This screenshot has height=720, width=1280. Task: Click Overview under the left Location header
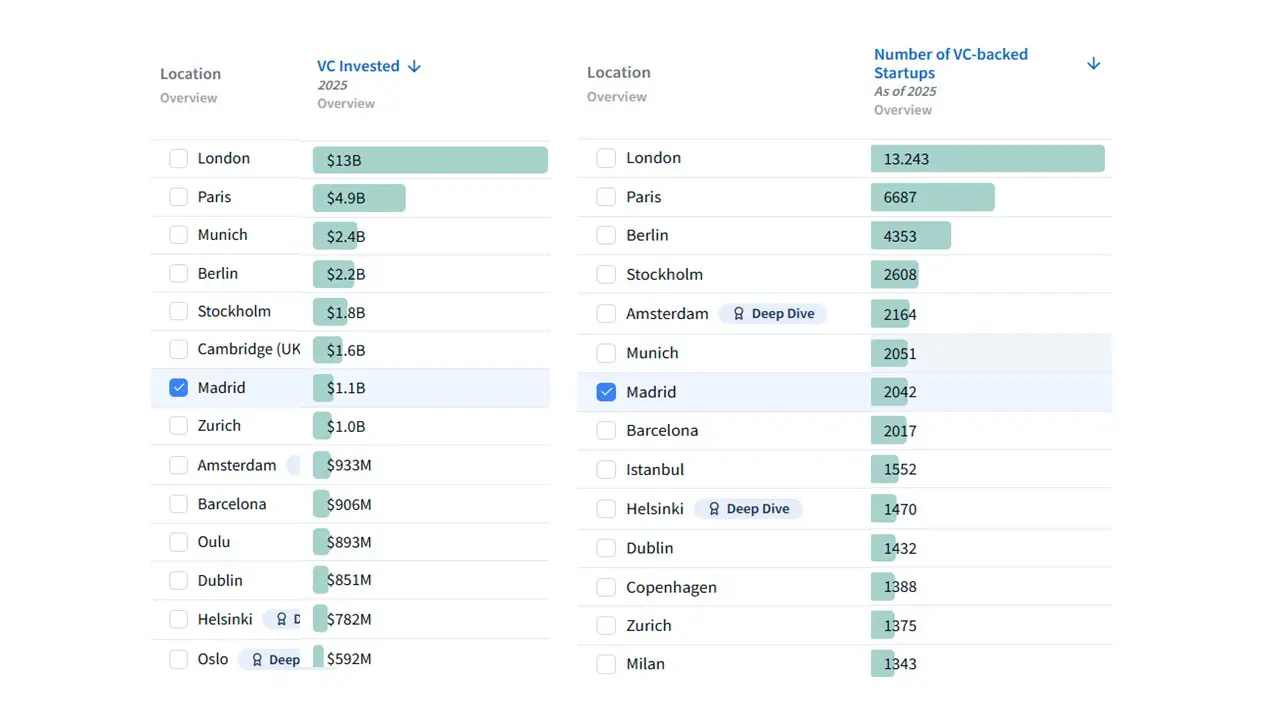point(188,98)
